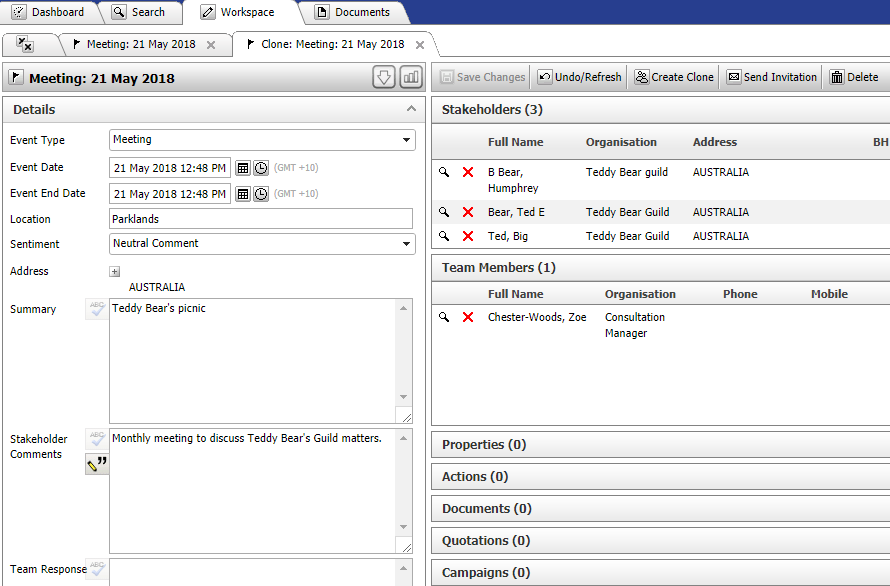Image resolution: width=890 pixels, height=586 pixels.
Task: Open clock time picker for Event Date
Action: coord(261,168)
